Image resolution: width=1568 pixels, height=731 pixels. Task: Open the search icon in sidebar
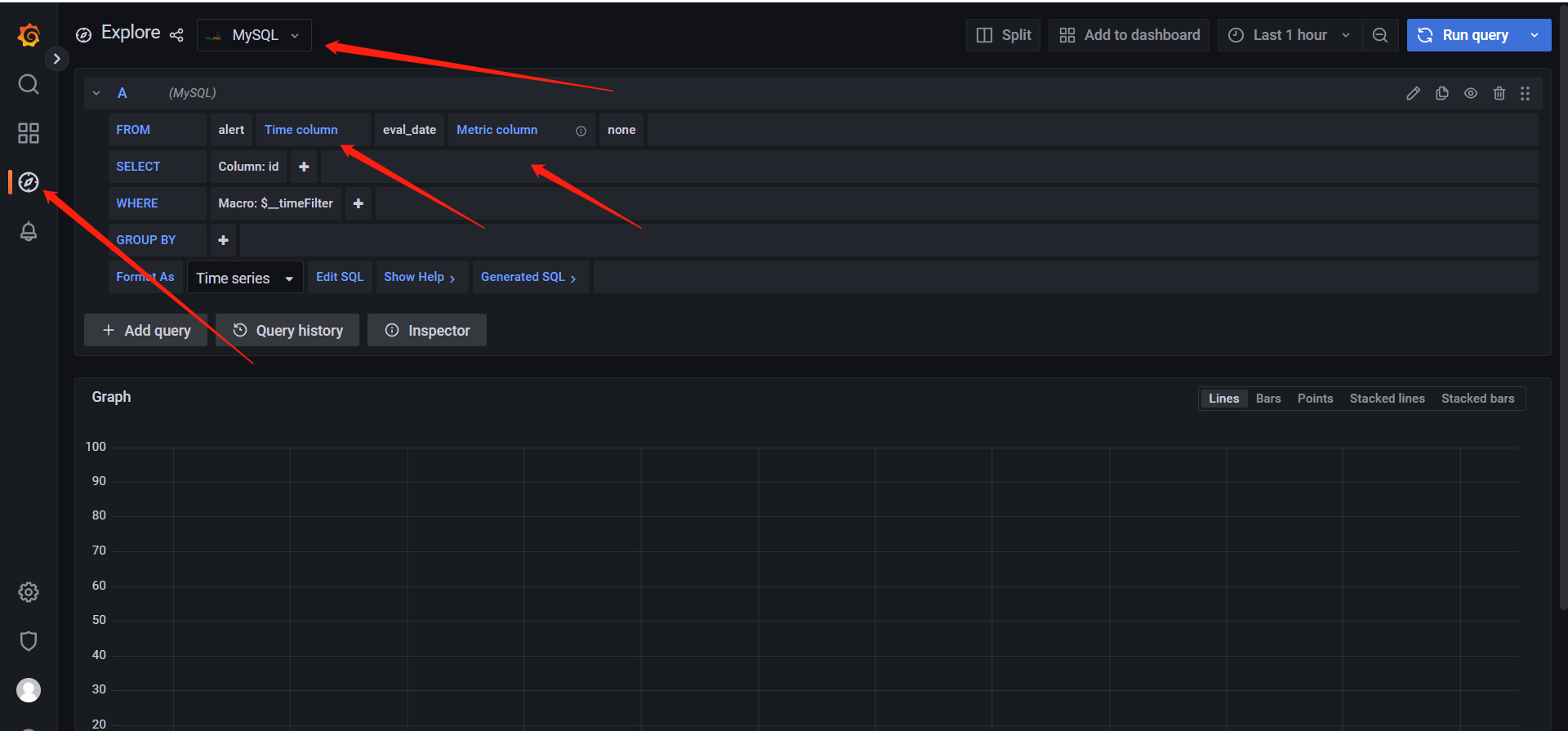point(29,84)
